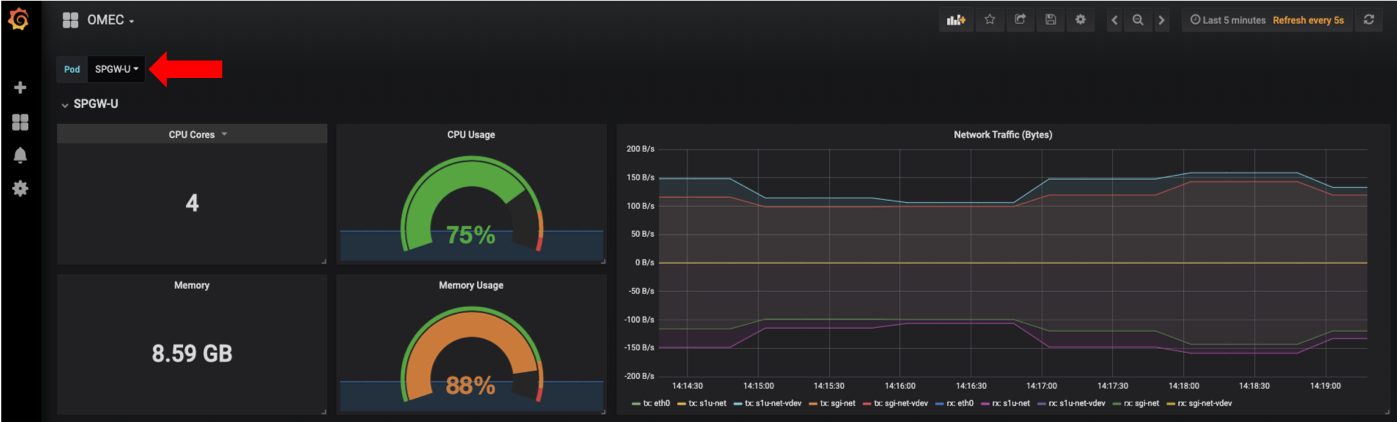Screen dimensions: 1397x422
Task: Open the Alerting bell icon in sidebar
Action: coord(19,155)
